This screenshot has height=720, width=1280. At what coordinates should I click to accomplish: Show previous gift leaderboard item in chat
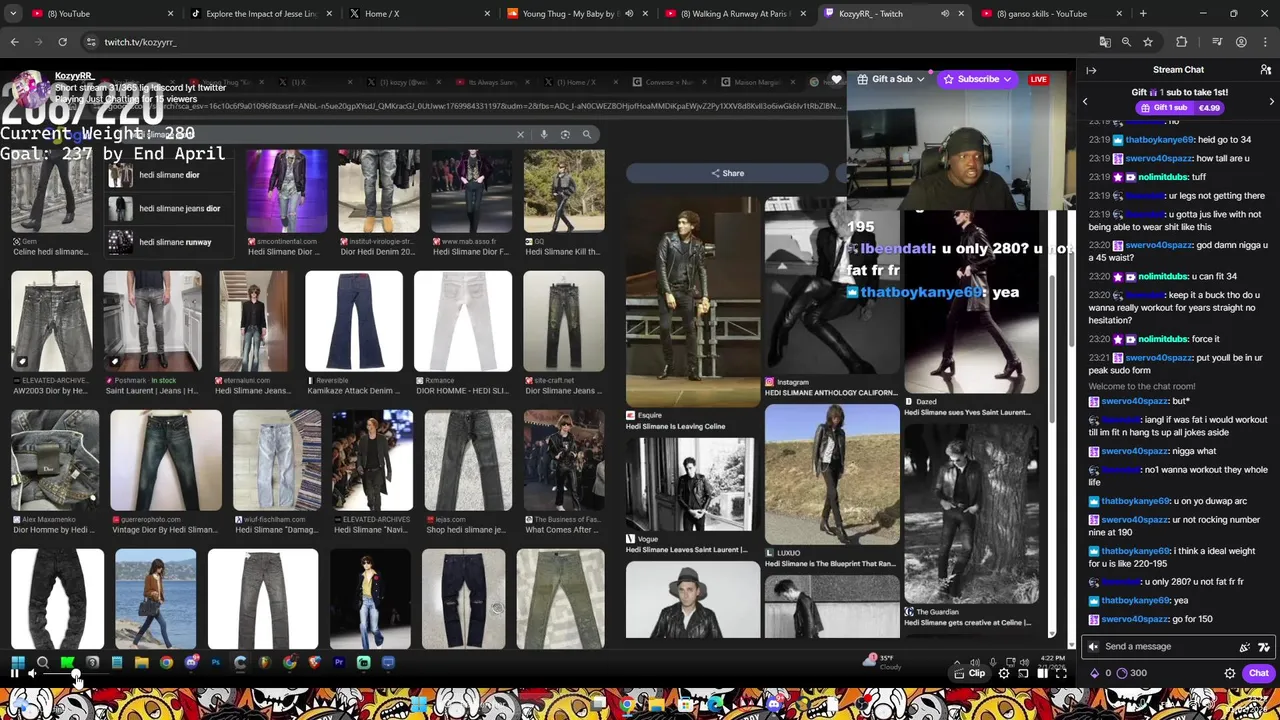coord(1085,101)
